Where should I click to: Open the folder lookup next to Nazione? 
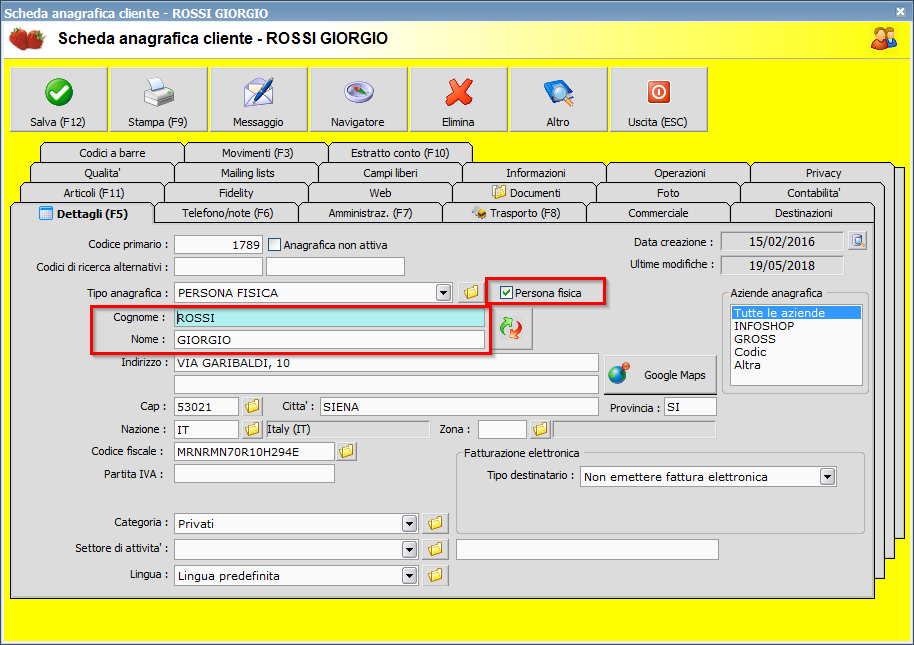pos(252,429)
